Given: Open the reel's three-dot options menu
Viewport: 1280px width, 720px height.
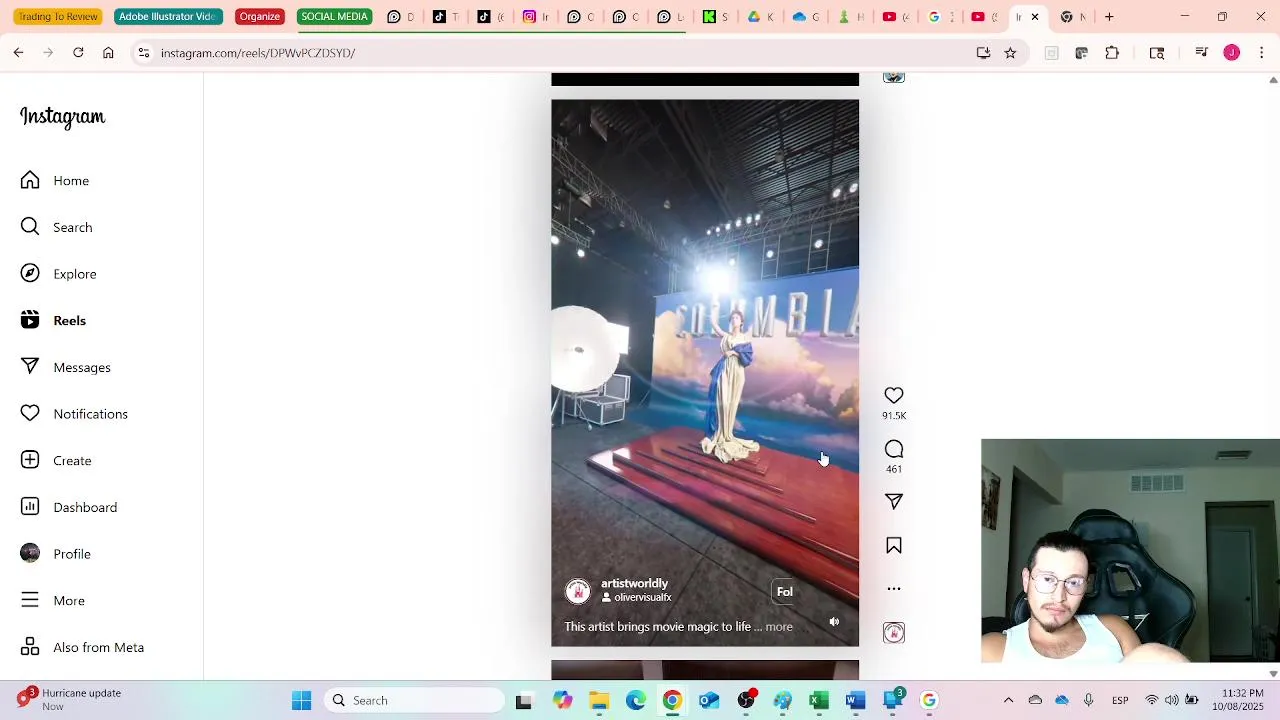Looking at the screenshot, I should (894, 589).
